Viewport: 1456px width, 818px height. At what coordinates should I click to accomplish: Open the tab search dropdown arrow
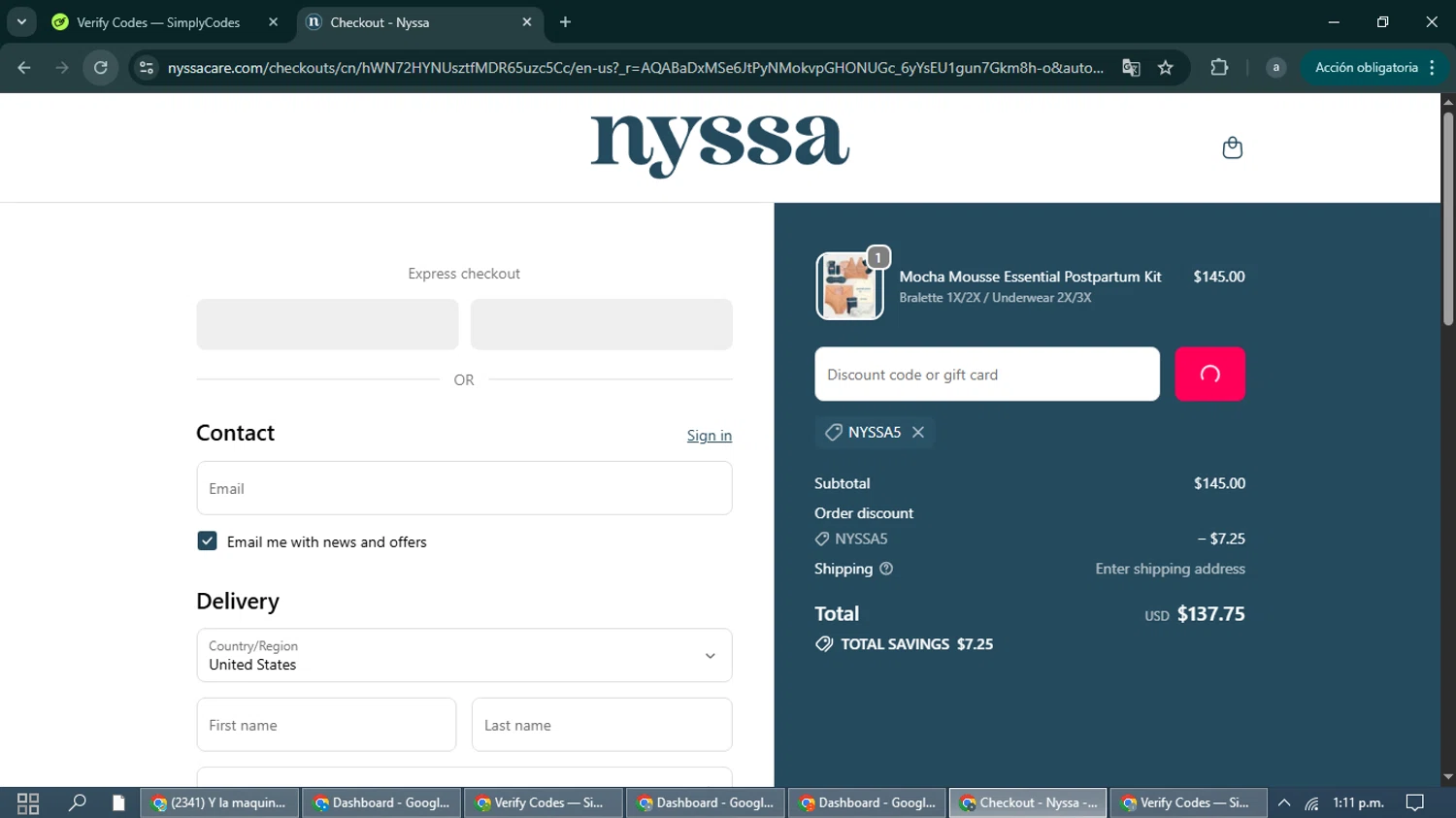21,22
